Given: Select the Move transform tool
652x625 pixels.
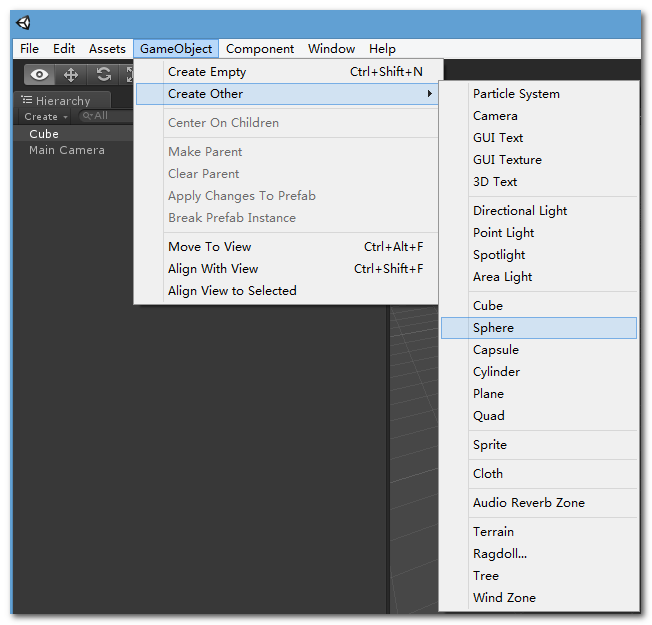Looking at the screenshot, I should [x=71, y=75].
